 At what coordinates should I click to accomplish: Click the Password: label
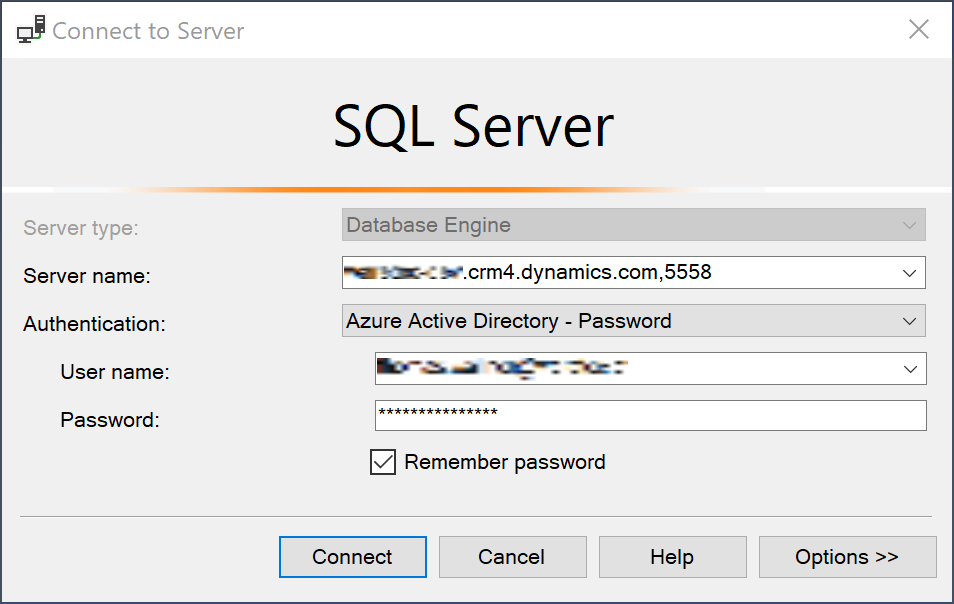[x=110, y=420]
